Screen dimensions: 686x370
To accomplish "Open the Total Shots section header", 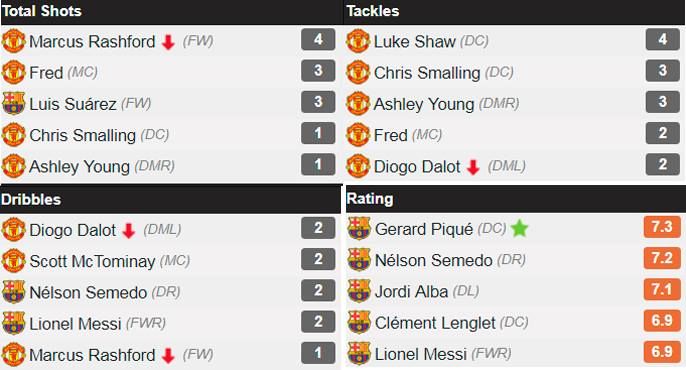I will coord(42,11).
